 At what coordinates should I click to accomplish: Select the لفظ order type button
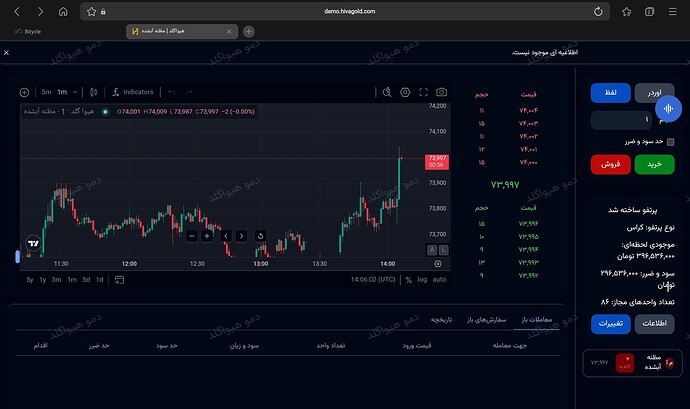pos(610,93)
